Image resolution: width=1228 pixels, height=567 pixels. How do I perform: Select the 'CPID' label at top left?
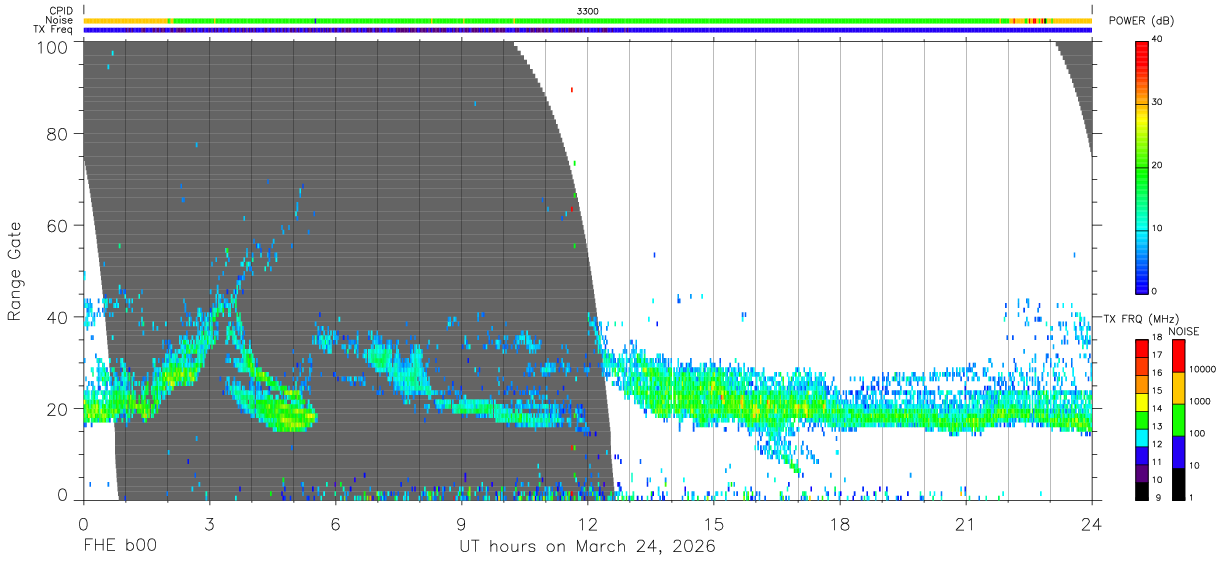click(60, 11)
